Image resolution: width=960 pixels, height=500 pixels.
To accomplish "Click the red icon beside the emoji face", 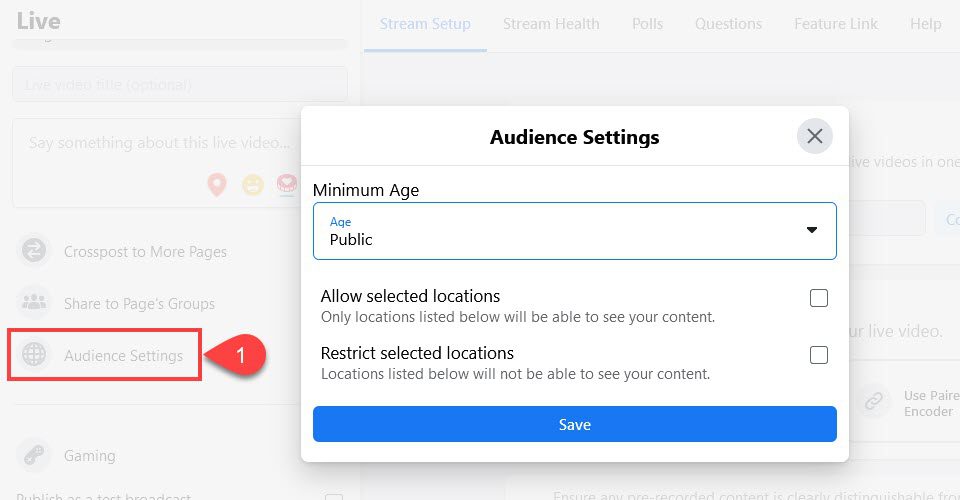I will pos(287,184).
